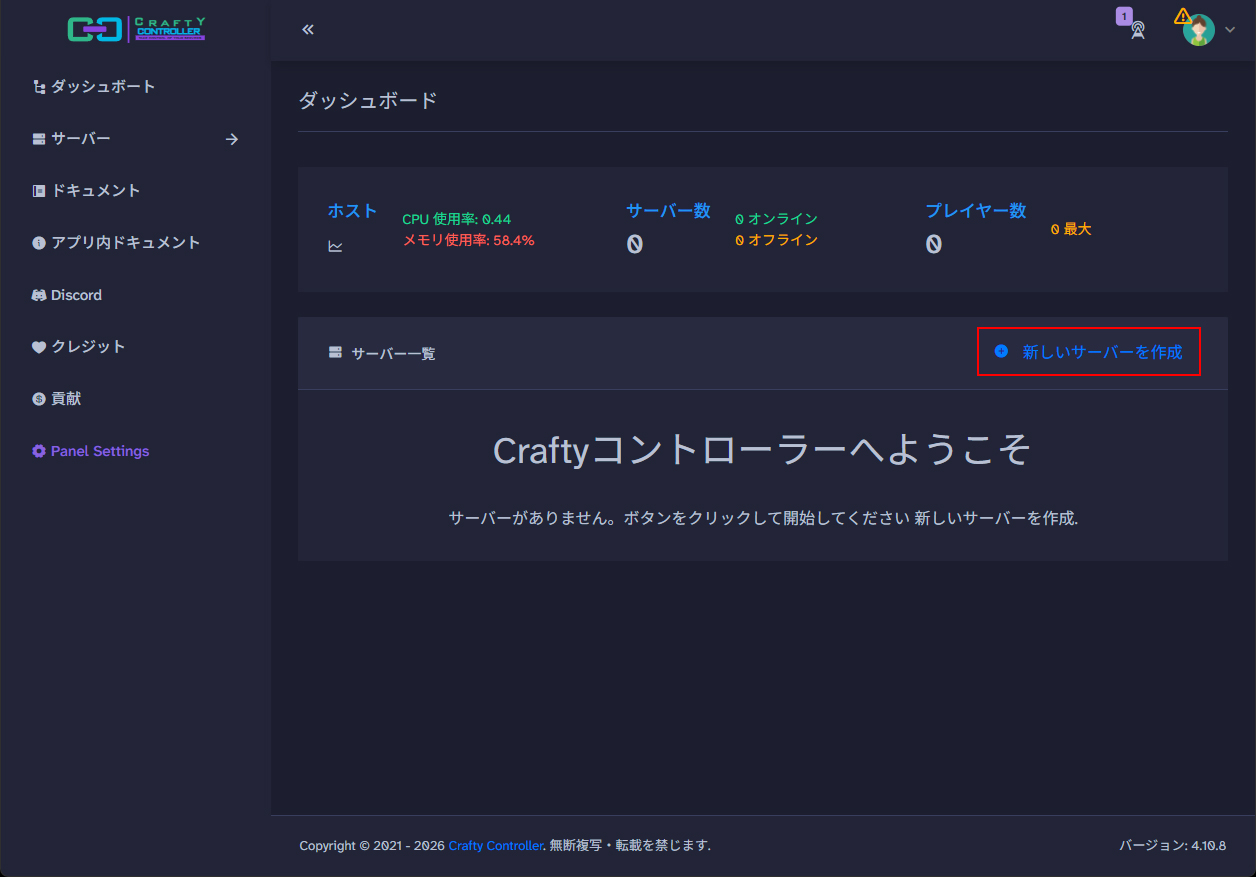This screenshot has width=1256, height=877.
Task: Expand the サーバー submenu arrow
Action: [x=232, y=139]
